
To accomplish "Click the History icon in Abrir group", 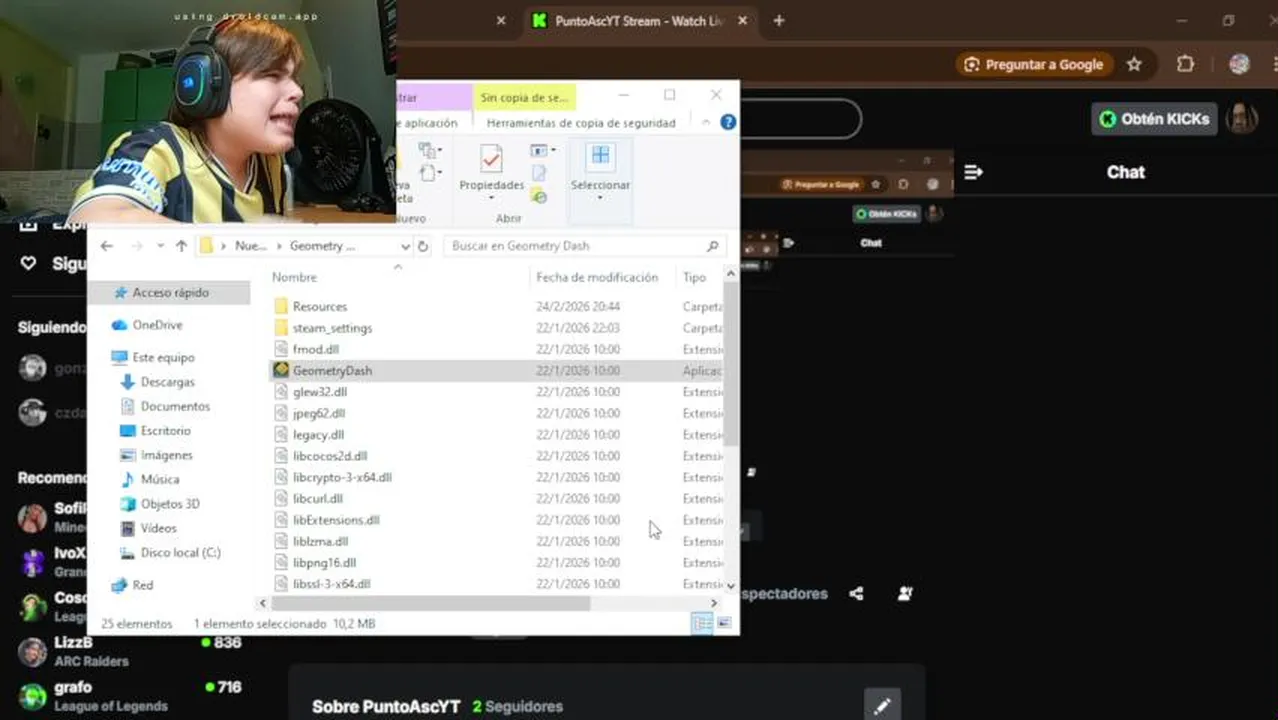I will point(539,197).
